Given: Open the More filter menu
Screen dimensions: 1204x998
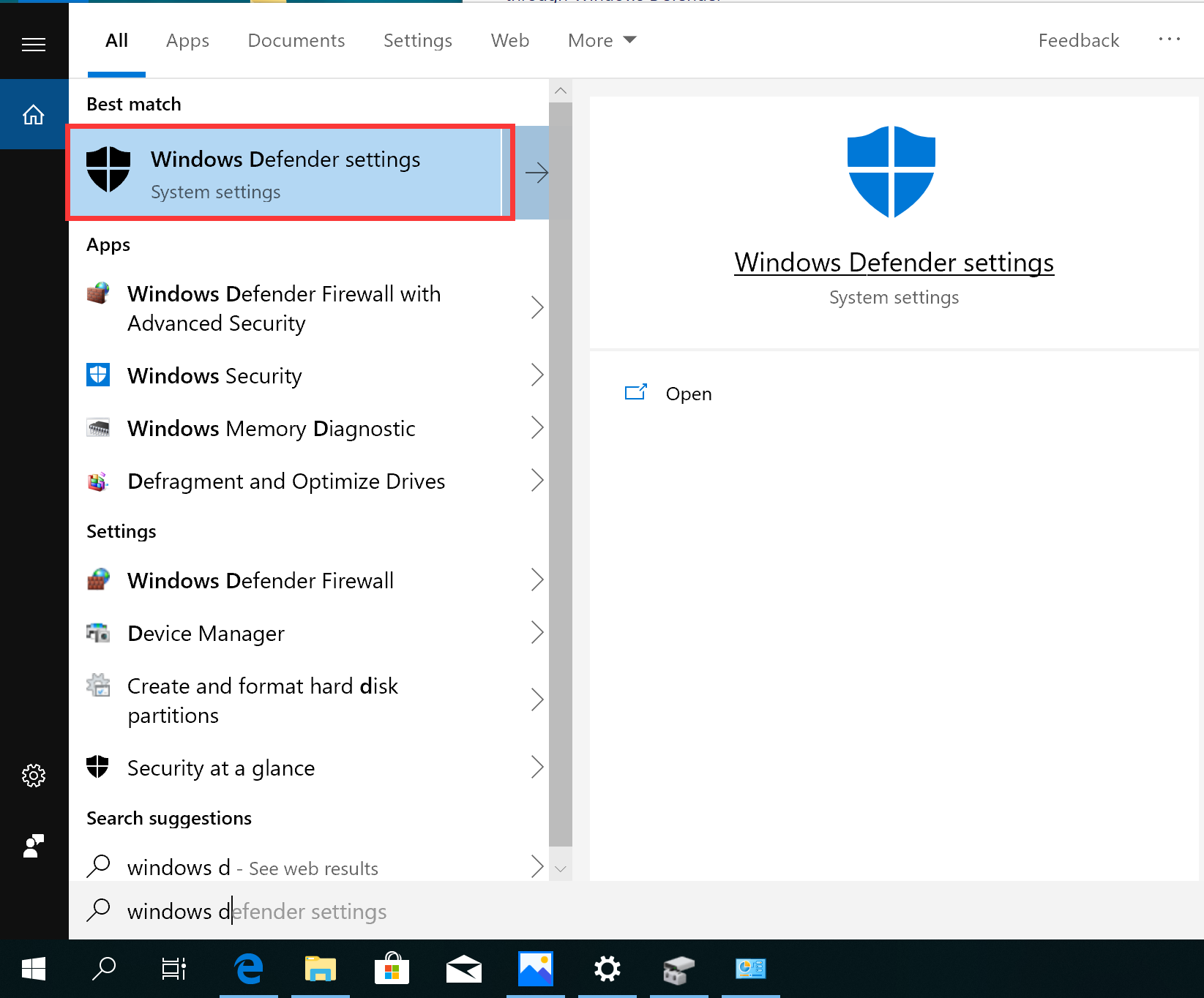Looking at the screenshot, I should [600, 40].
